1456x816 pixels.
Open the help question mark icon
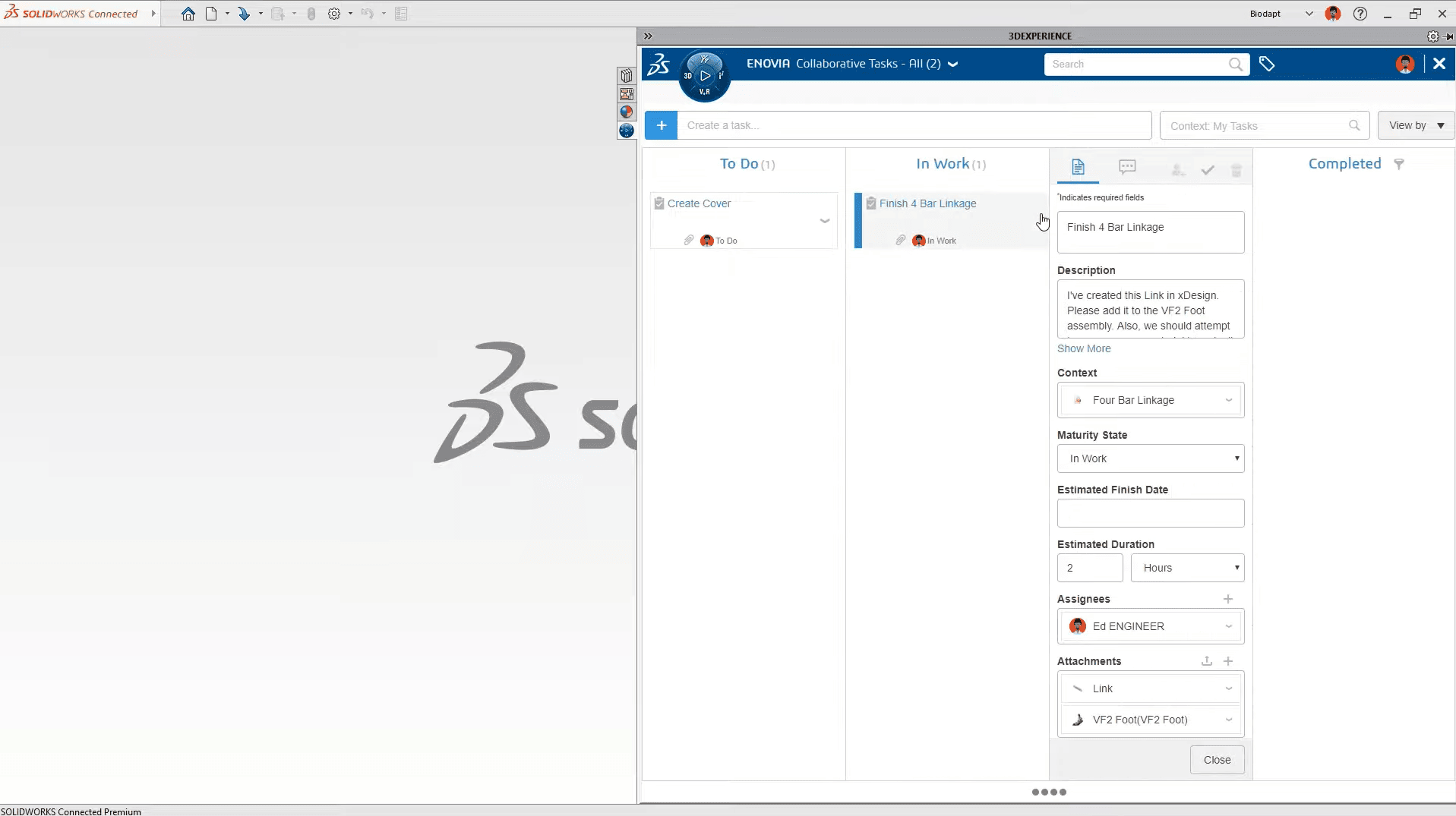pos(1360,14)
